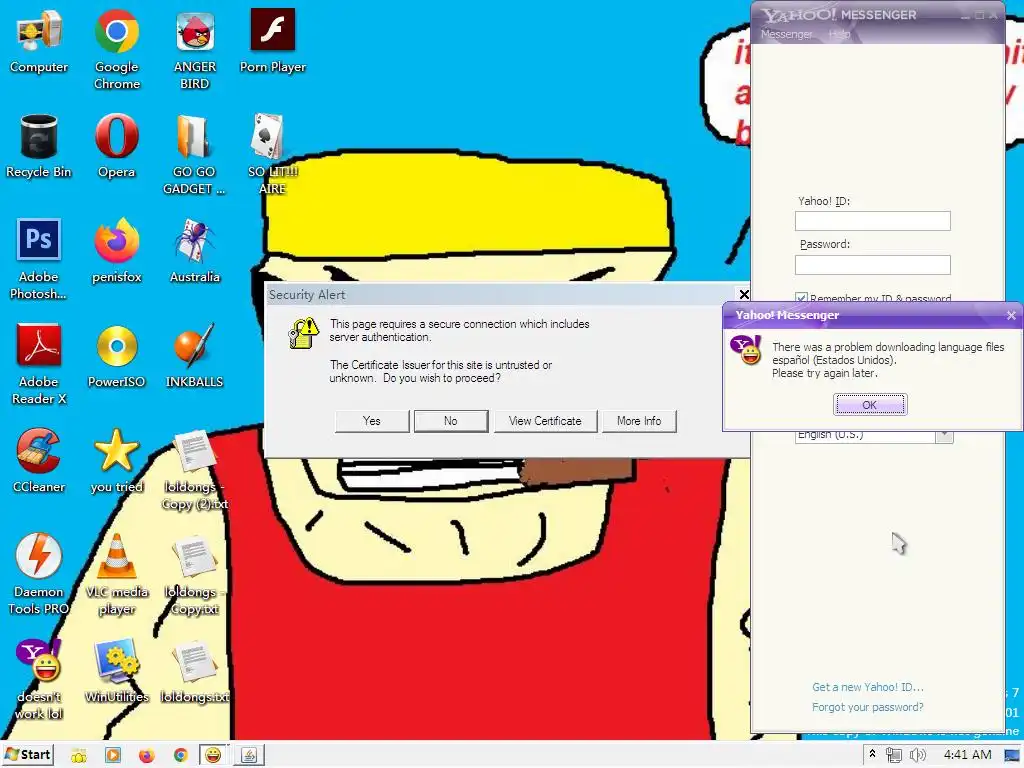Open the Start menu
Viewport: 1024px width, 768px height.
(27, 755)
